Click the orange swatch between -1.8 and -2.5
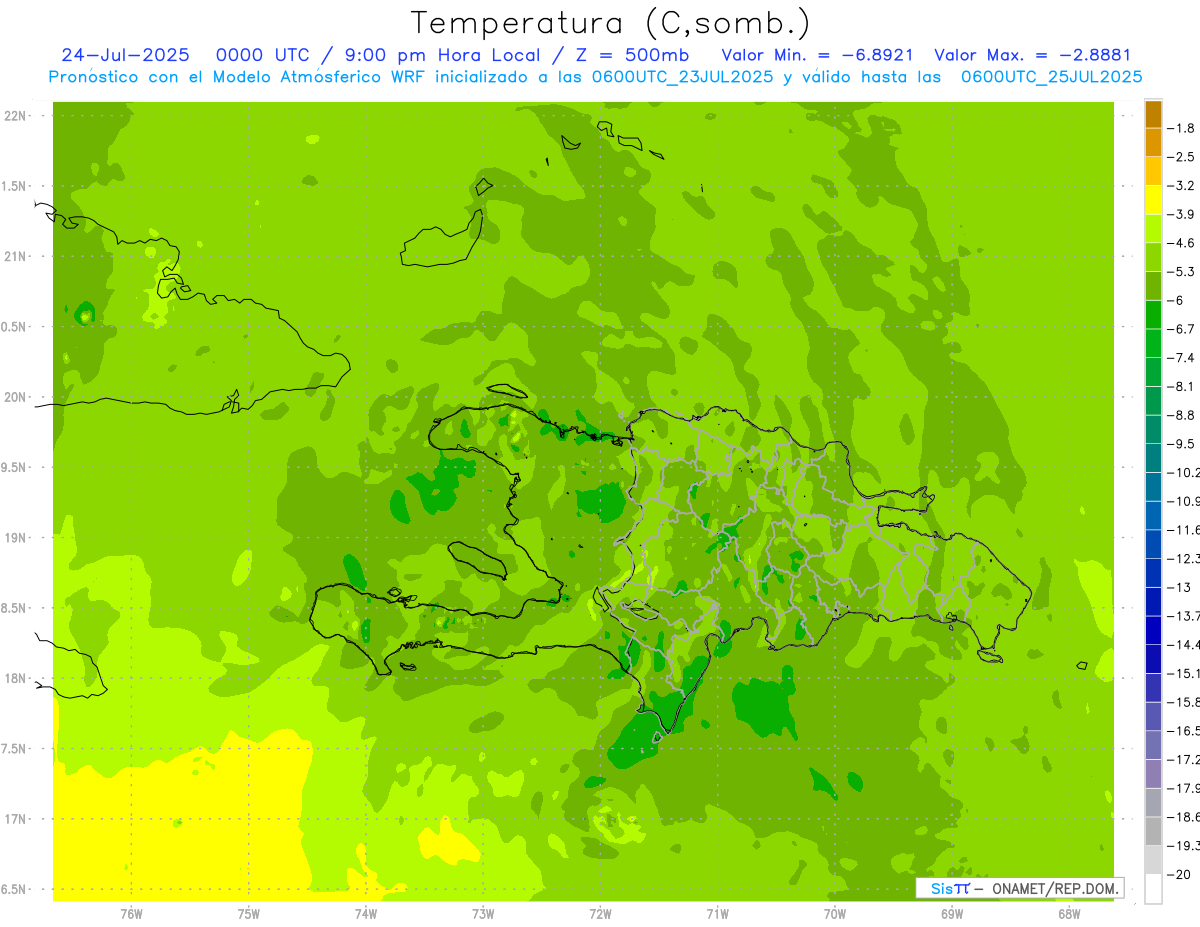Viewport: 1200px width, 927px height. [1153, 142]
